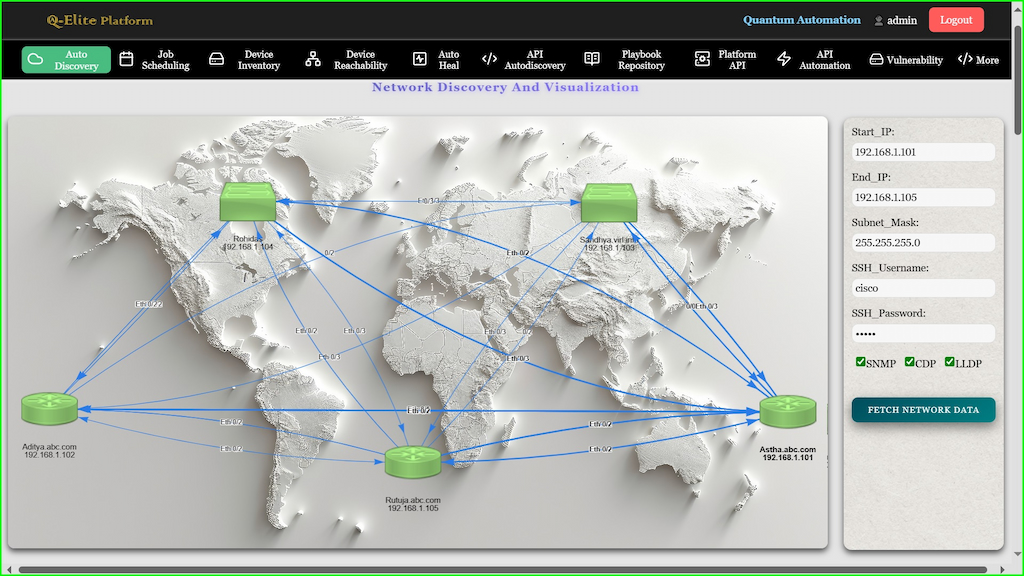Click the Auto Heal pulse icon
Viewport: 1024px width, 576px height.
420,60
